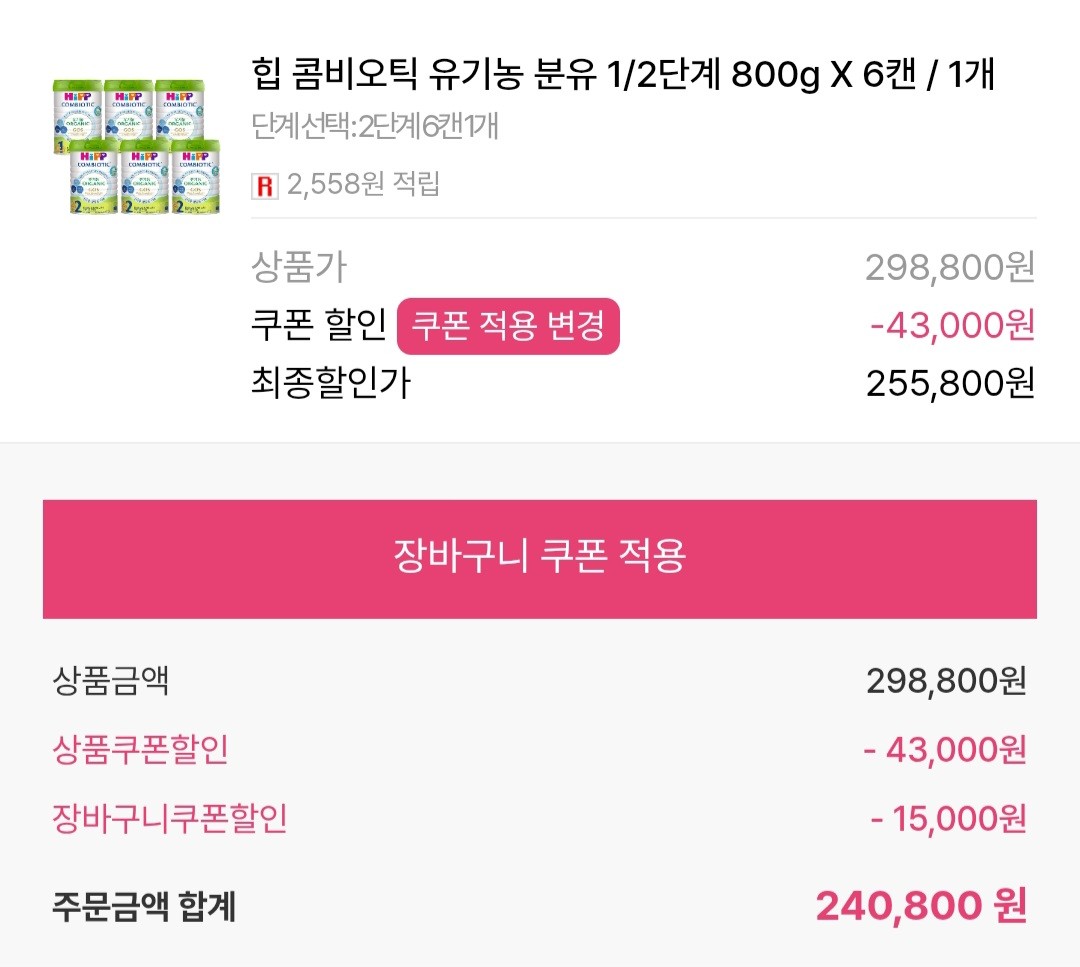1080x967 pixels.
Task: Tap the 상품쿠폰할인 summary label
Action: point(140,749)
